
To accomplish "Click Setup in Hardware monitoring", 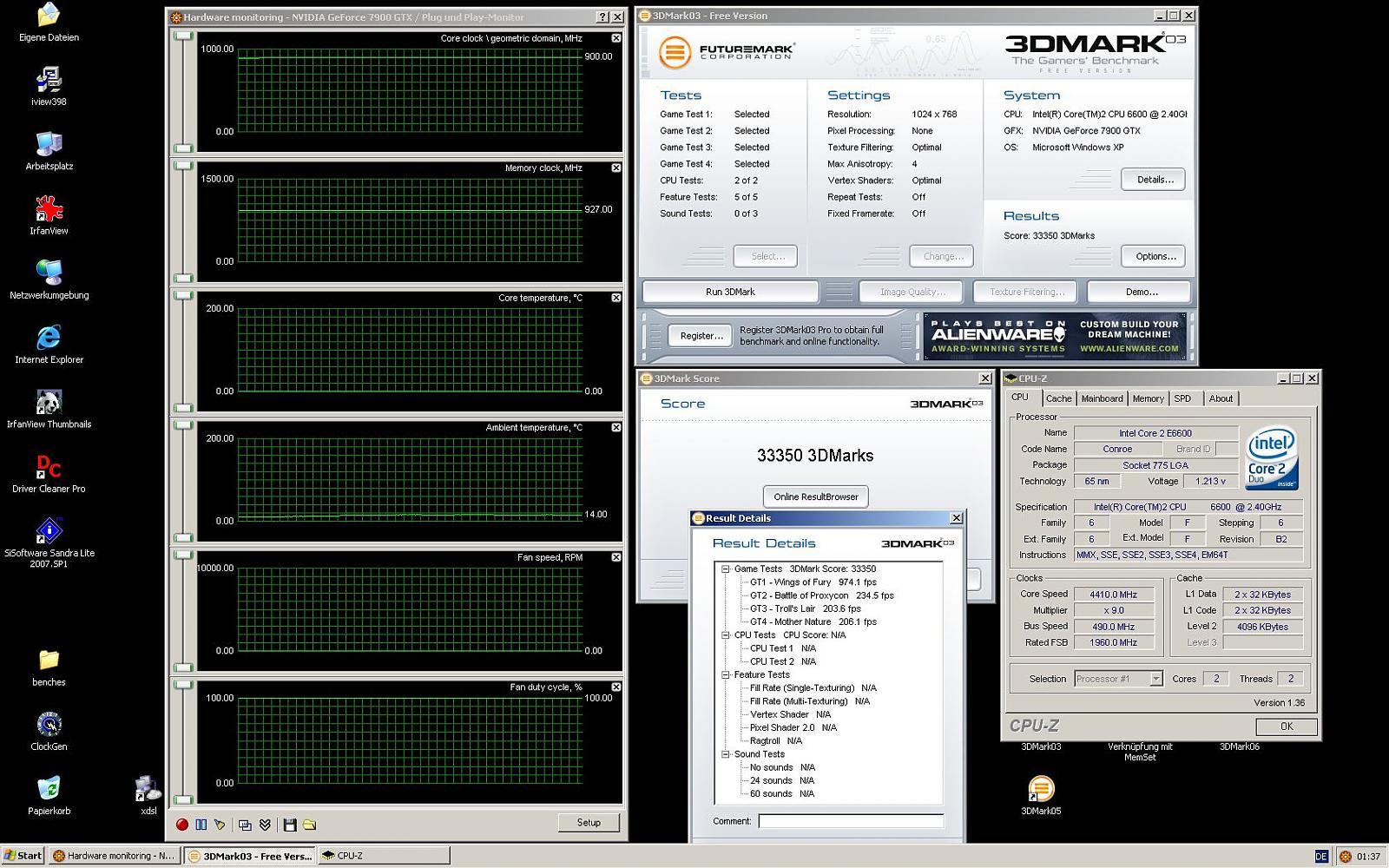I will 589,822.
